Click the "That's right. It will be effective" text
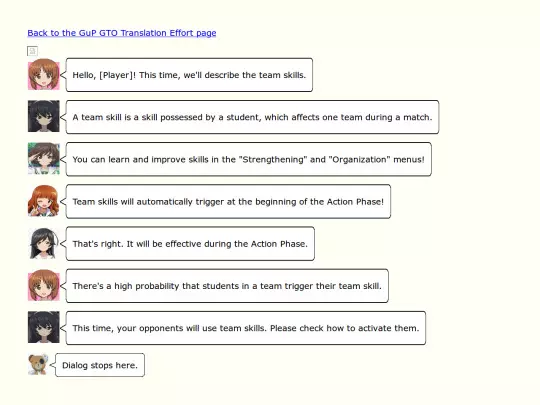Screen dimensions: 540x405 [x=190, y=244]
